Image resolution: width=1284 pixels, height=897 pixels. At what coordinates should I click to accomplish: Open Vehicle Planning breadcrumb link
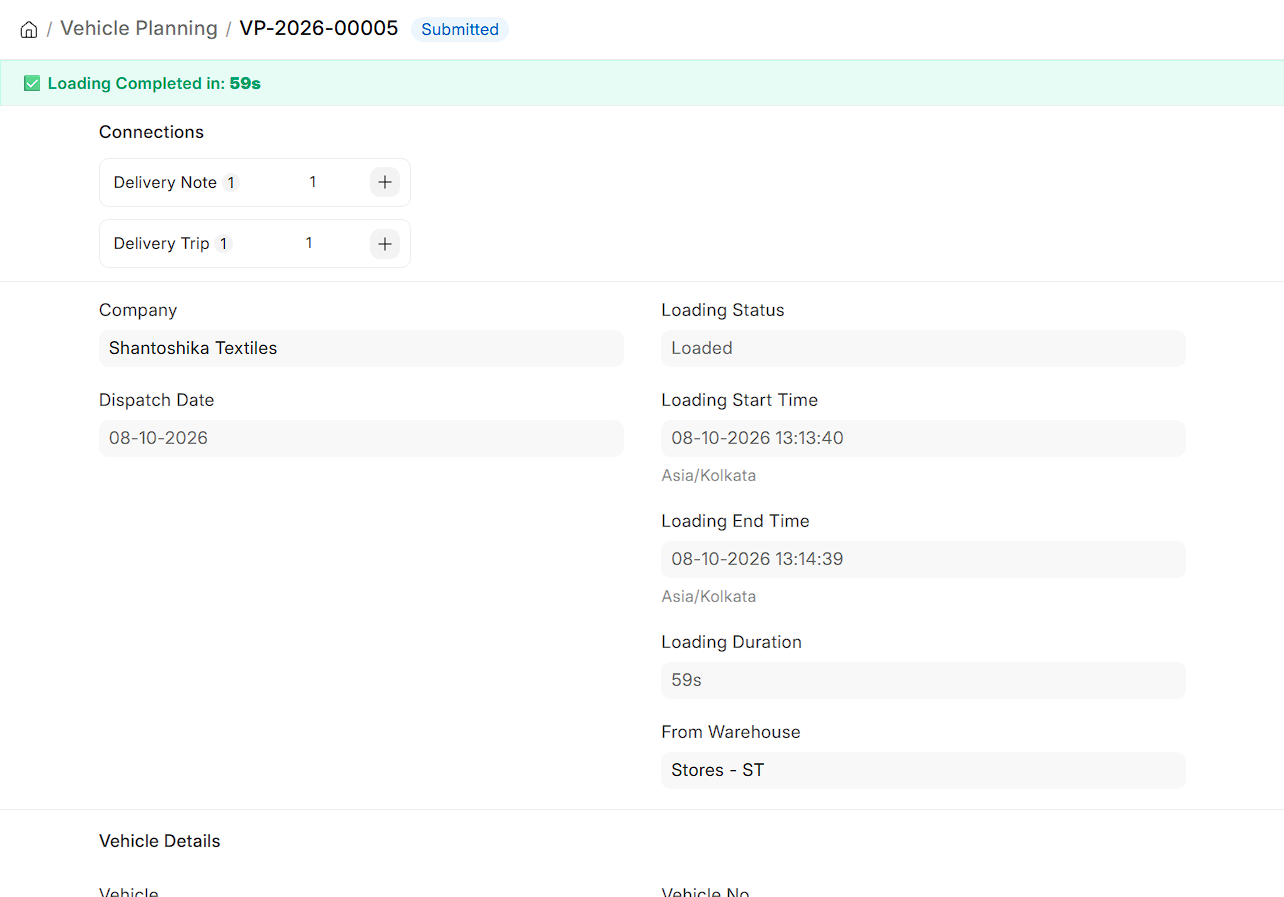click(139, 28)
